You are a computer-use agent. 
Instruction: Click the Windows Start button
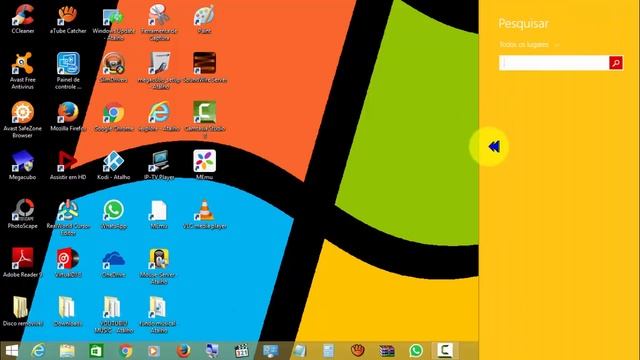[x=12, y=351]
